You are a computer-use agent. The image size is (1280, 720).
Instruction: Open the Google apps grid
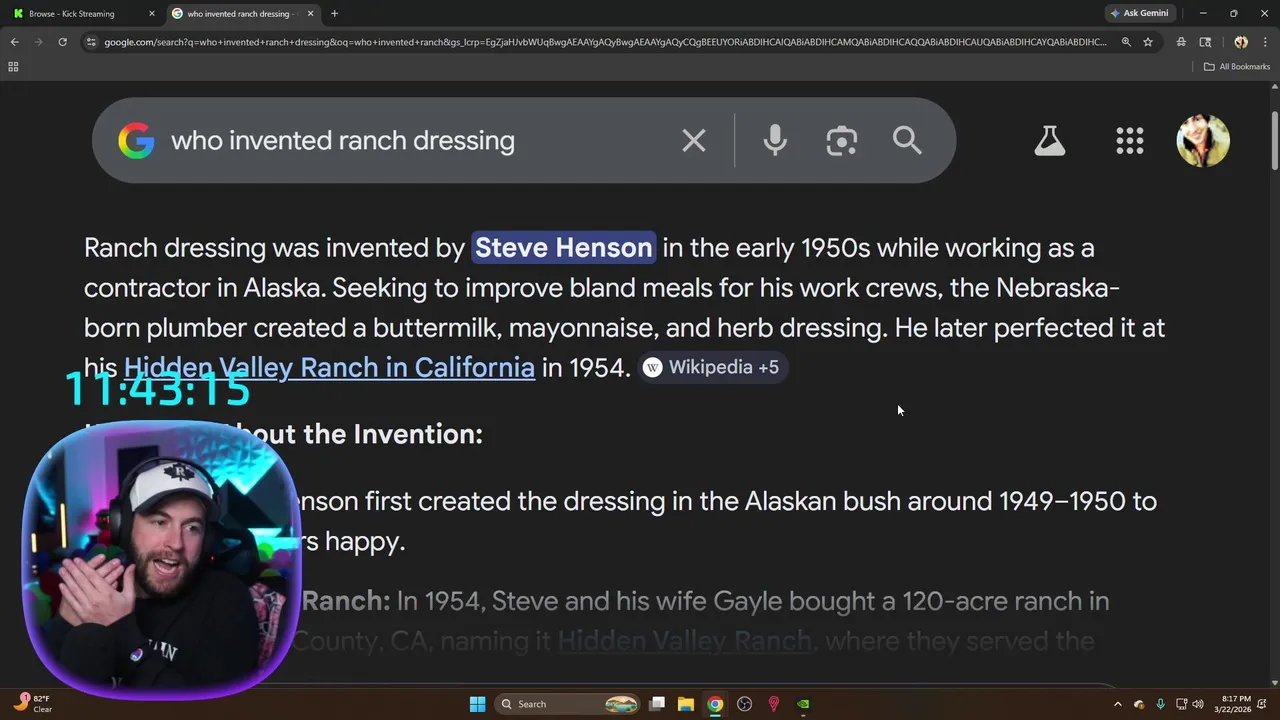click(x=1129, y=141)
